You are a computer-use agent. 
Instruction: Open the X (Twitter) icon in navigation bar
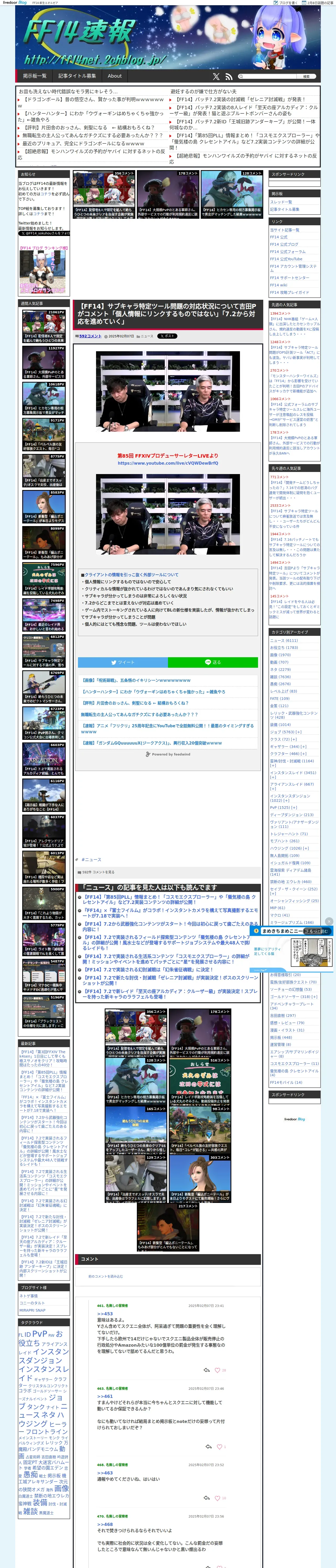click(x=216, y=76)
